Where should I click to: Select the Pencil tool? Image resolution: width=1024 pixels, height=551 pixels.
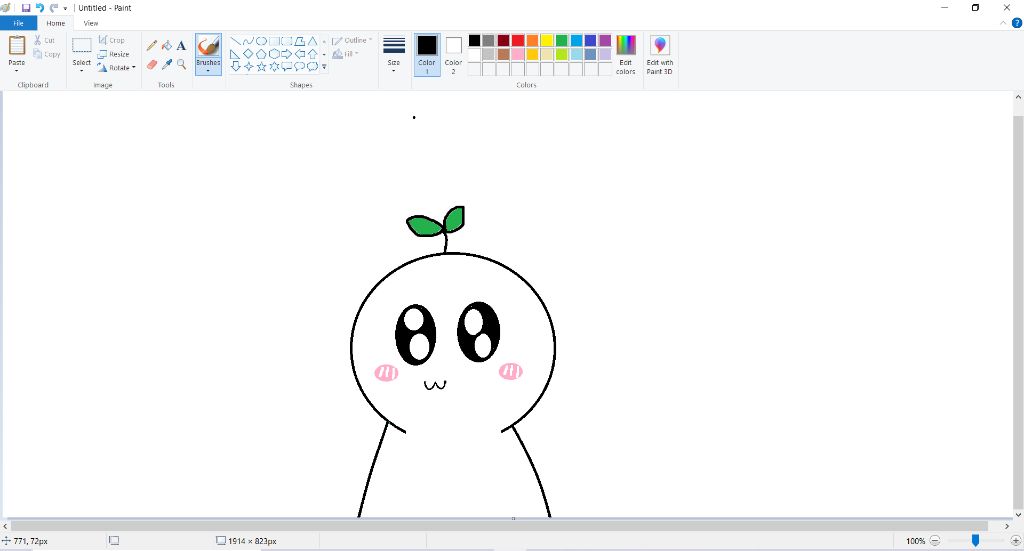tap(152, 46)
